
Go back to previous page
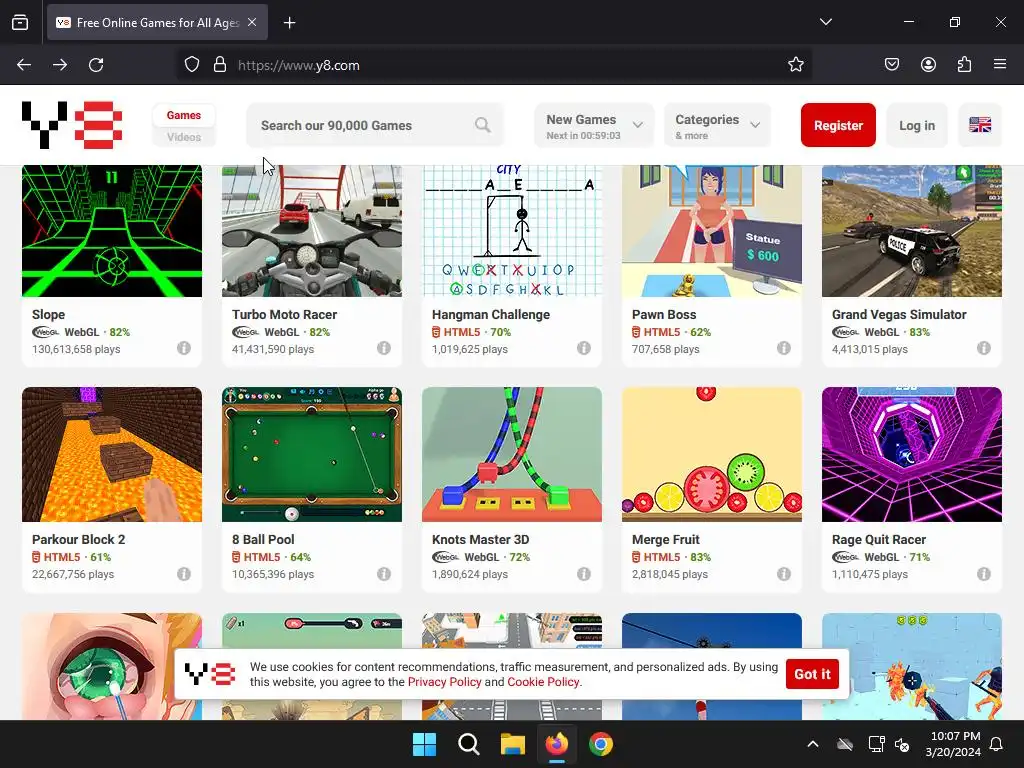pos(24,65)
